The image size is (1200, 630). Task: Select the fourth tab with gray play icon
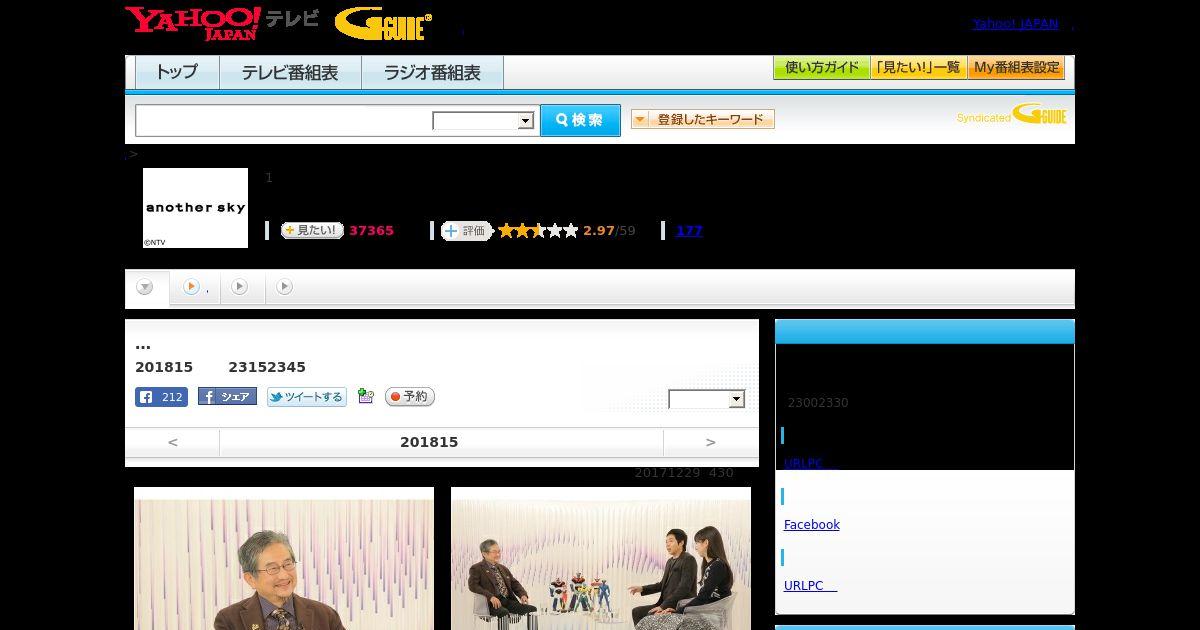click(x=285, y=287)
